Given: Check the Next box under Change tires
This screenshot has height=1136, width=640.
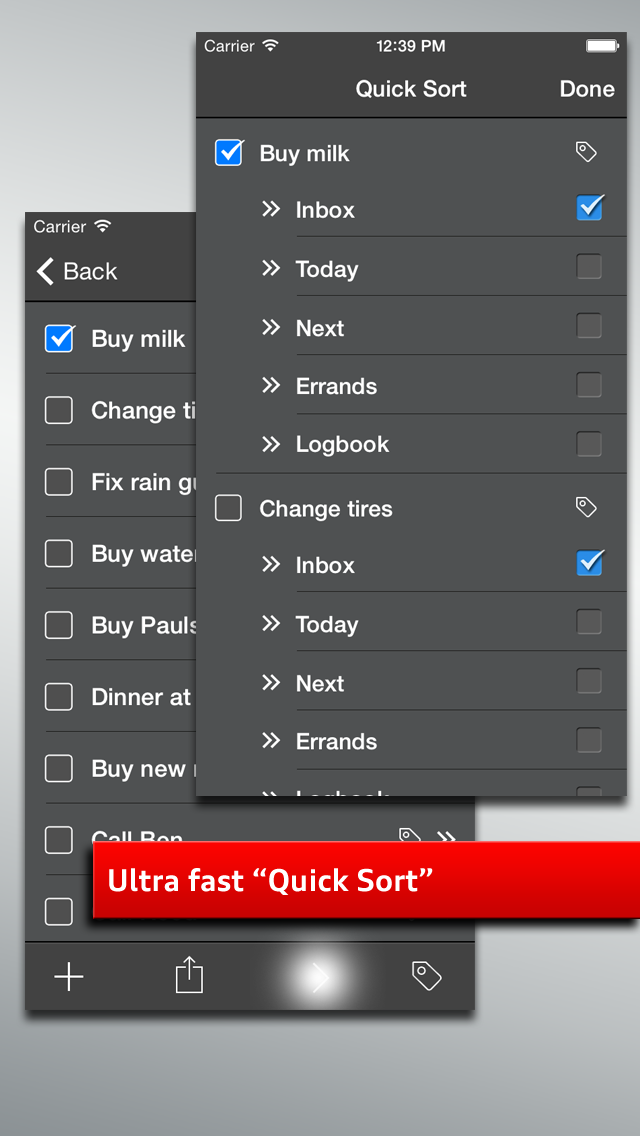Looking at the screenshot, I should [589, 681].
